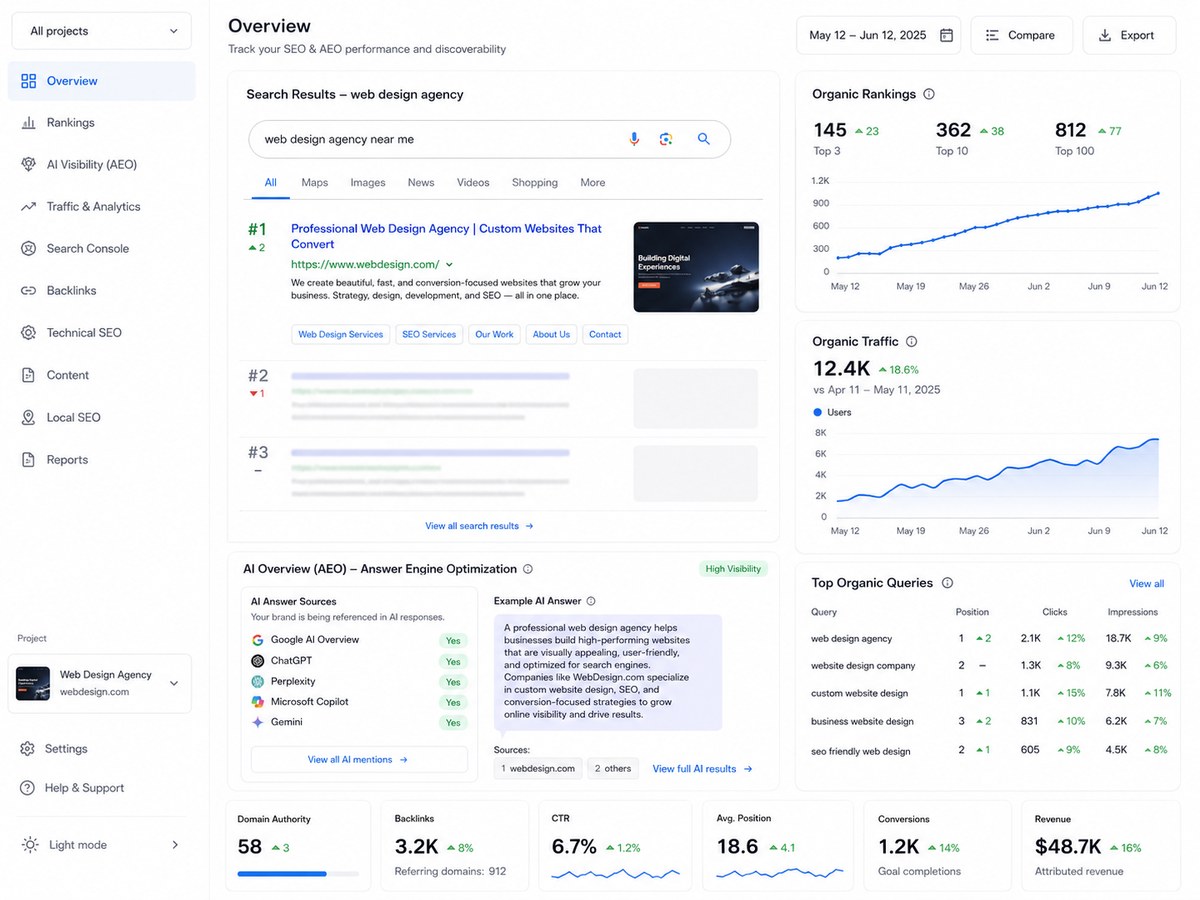This screenshot has width=1200, height=900.
Task: Click the Web Design Services sitelink
Action: pos(341,335)
